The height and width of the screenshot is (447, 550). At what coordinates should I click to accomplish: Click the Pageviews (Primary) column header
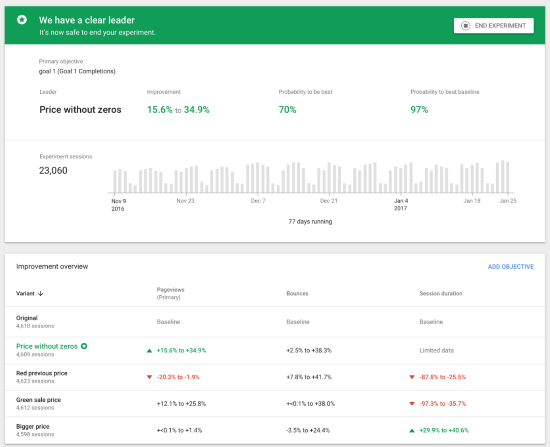coord(170,293)
